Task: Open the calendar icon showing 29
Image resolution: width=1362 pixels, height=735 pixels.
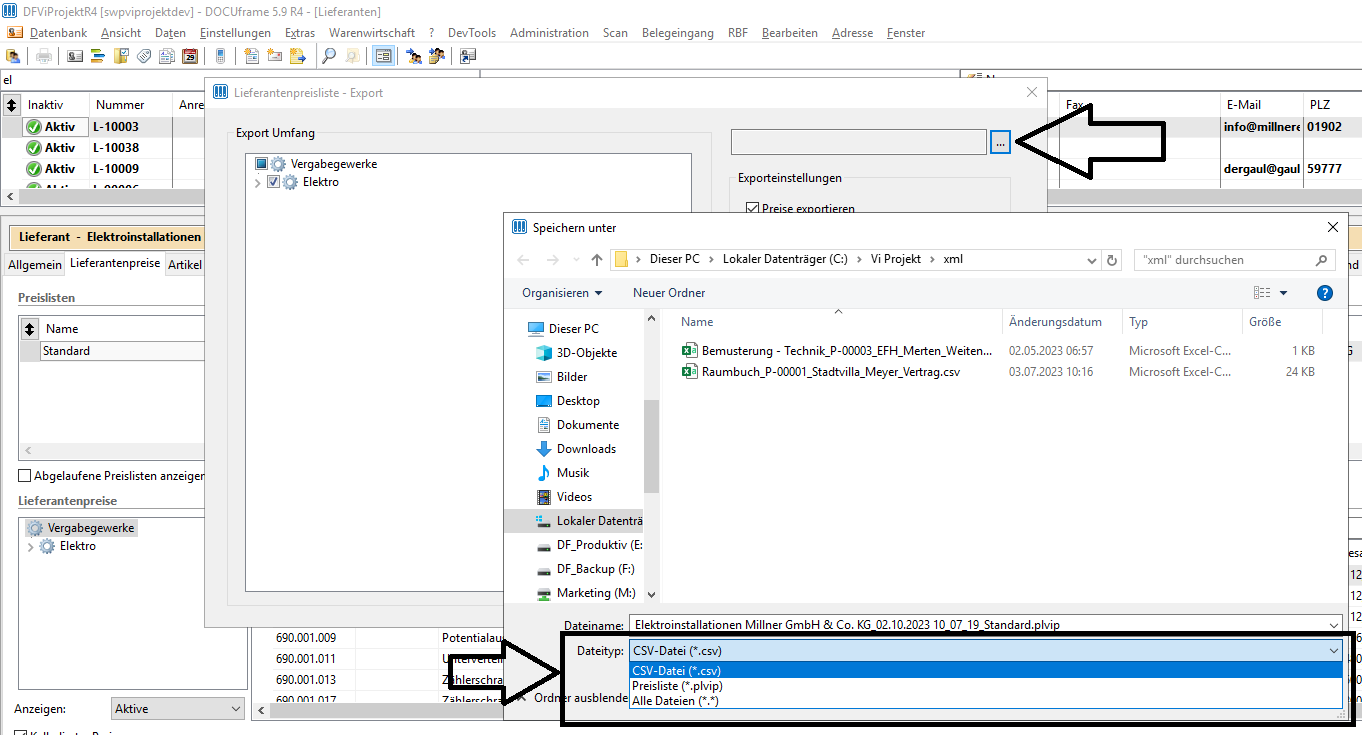Action: [x=190, y=56]
